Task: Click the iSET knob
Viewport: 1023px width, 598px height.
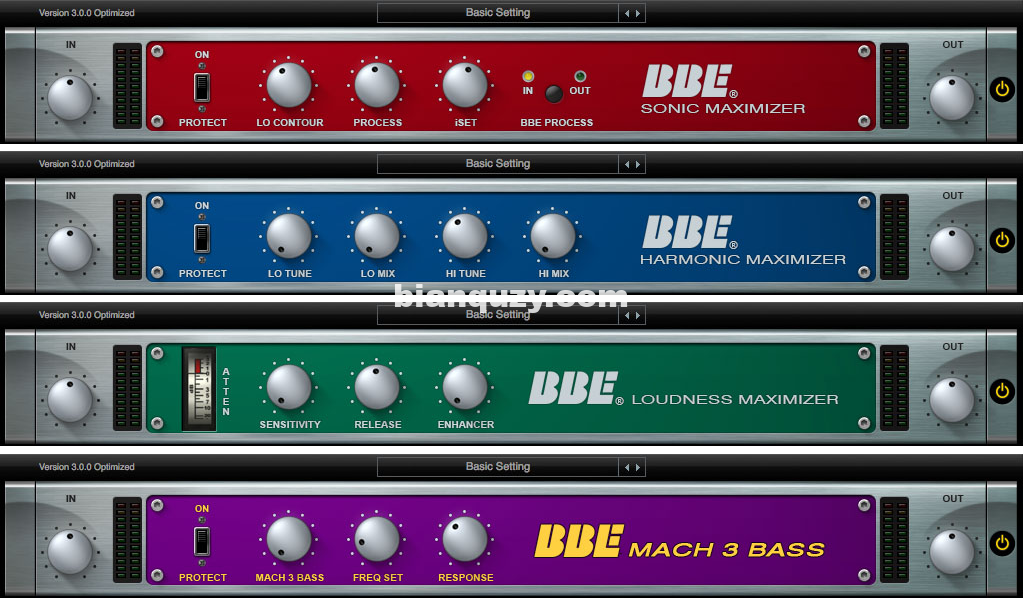Action: tap(465, 85)
